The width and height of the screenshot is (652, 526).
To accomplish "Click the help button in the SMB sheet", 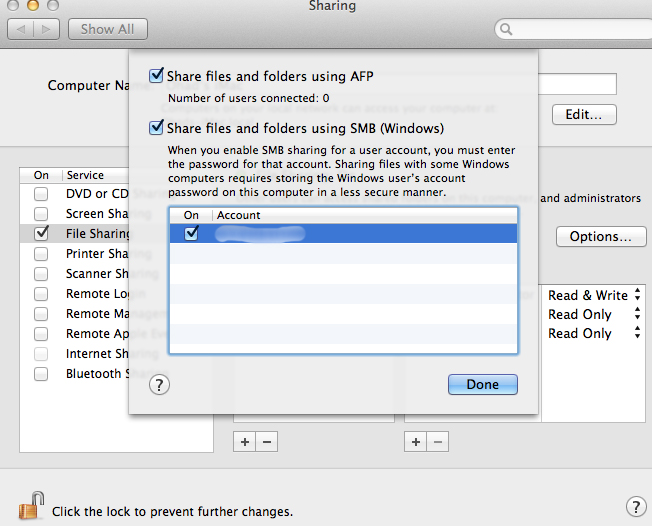I will [x=158, y=384].
